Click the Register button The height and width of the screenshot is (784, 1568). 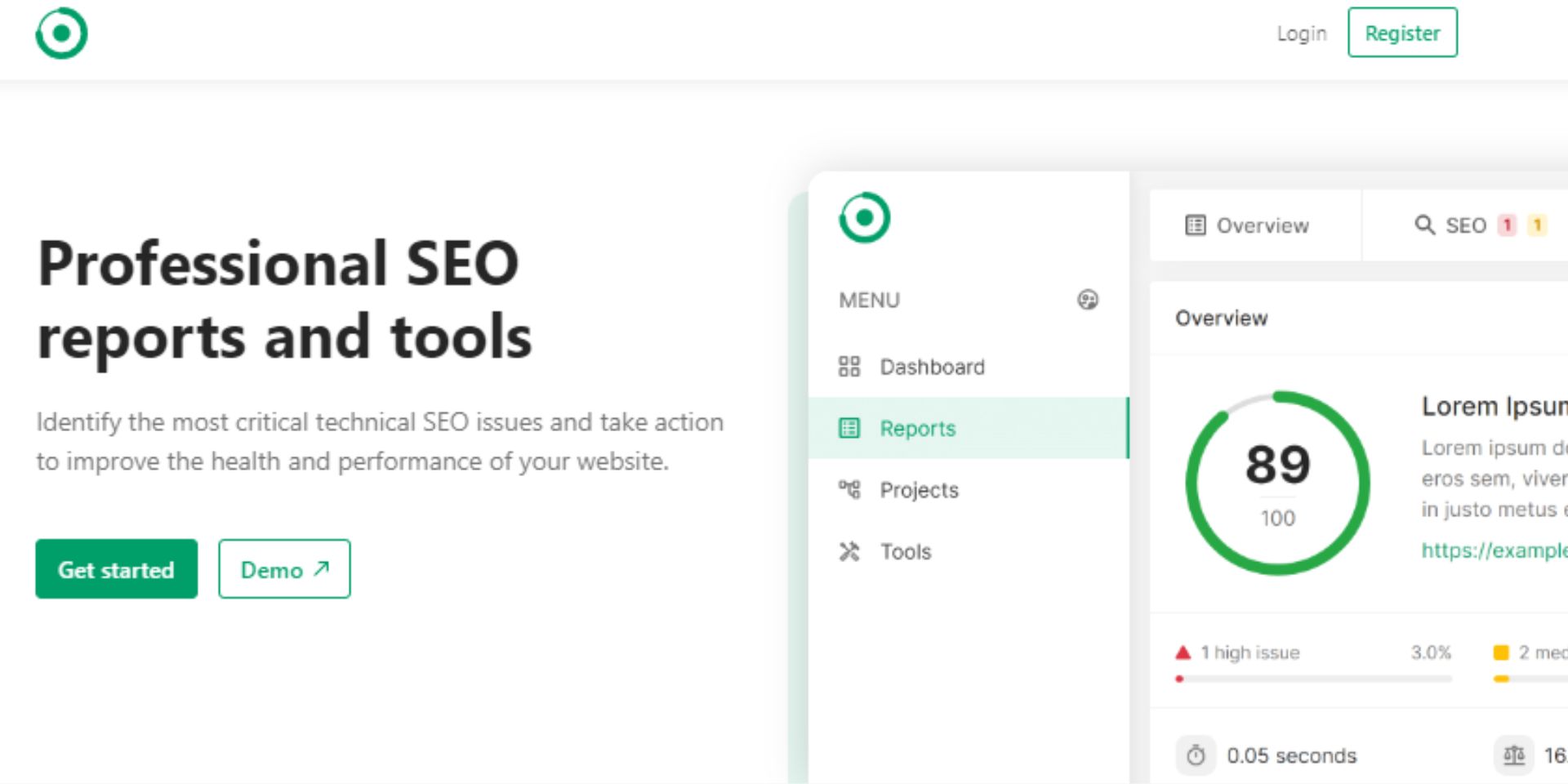coord(1401,33)
